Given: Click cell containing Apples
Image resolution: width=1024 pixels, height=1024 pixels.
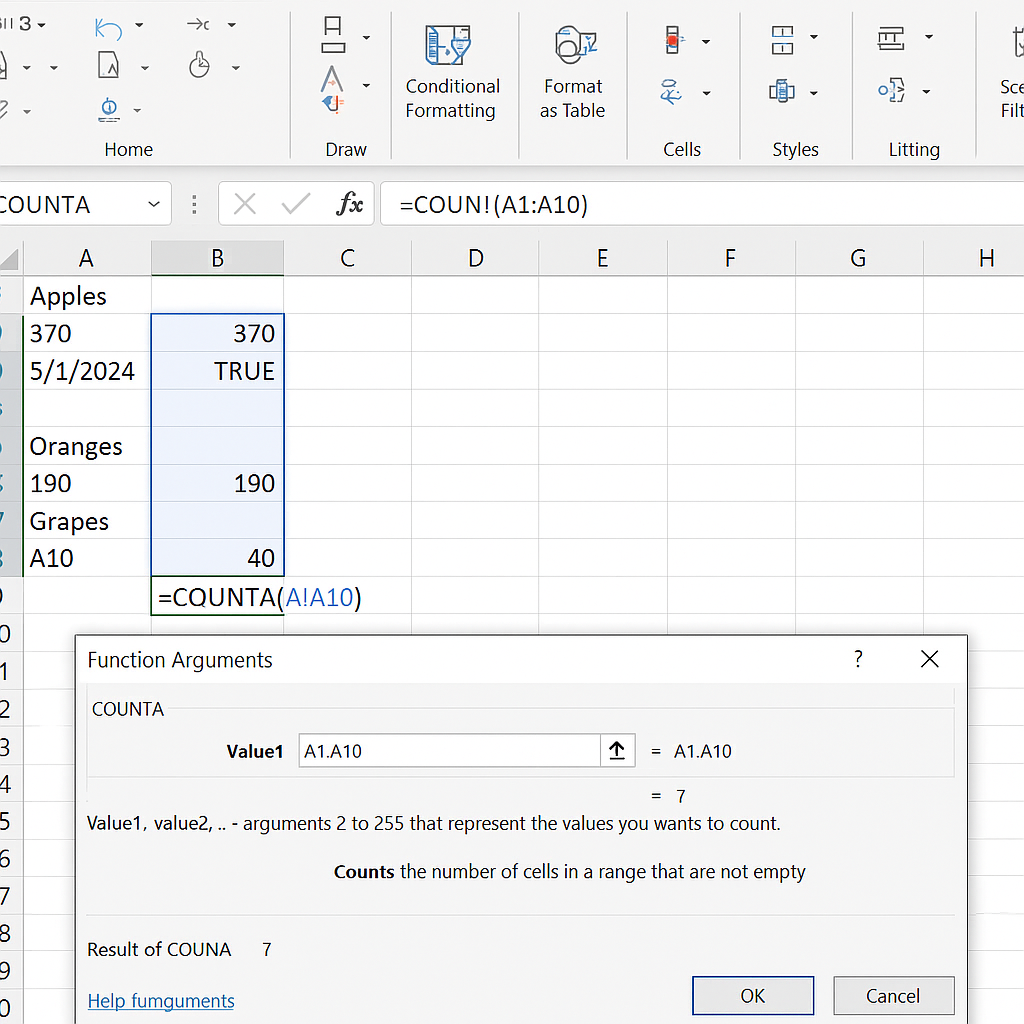Looking at the screenshot, I should (x=87, y=296).
